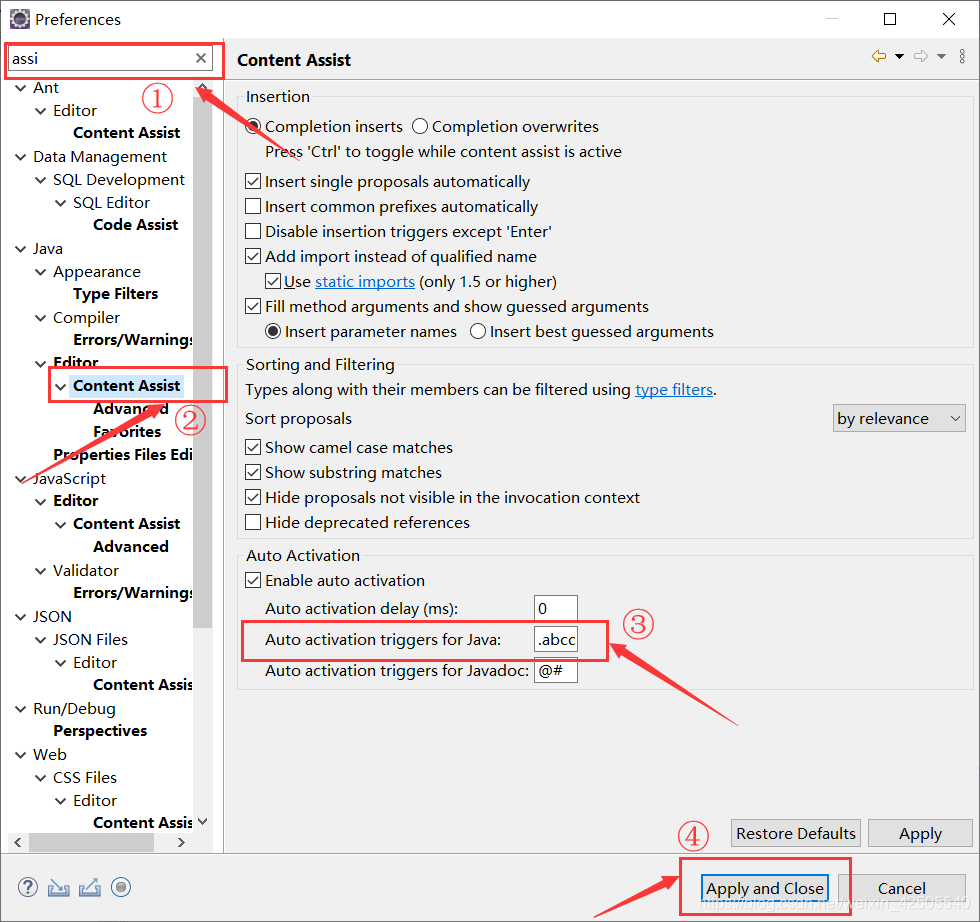Open the forward history dropdown arrow
The height and width of the screenshot is (922, 980).
[941, 56]
